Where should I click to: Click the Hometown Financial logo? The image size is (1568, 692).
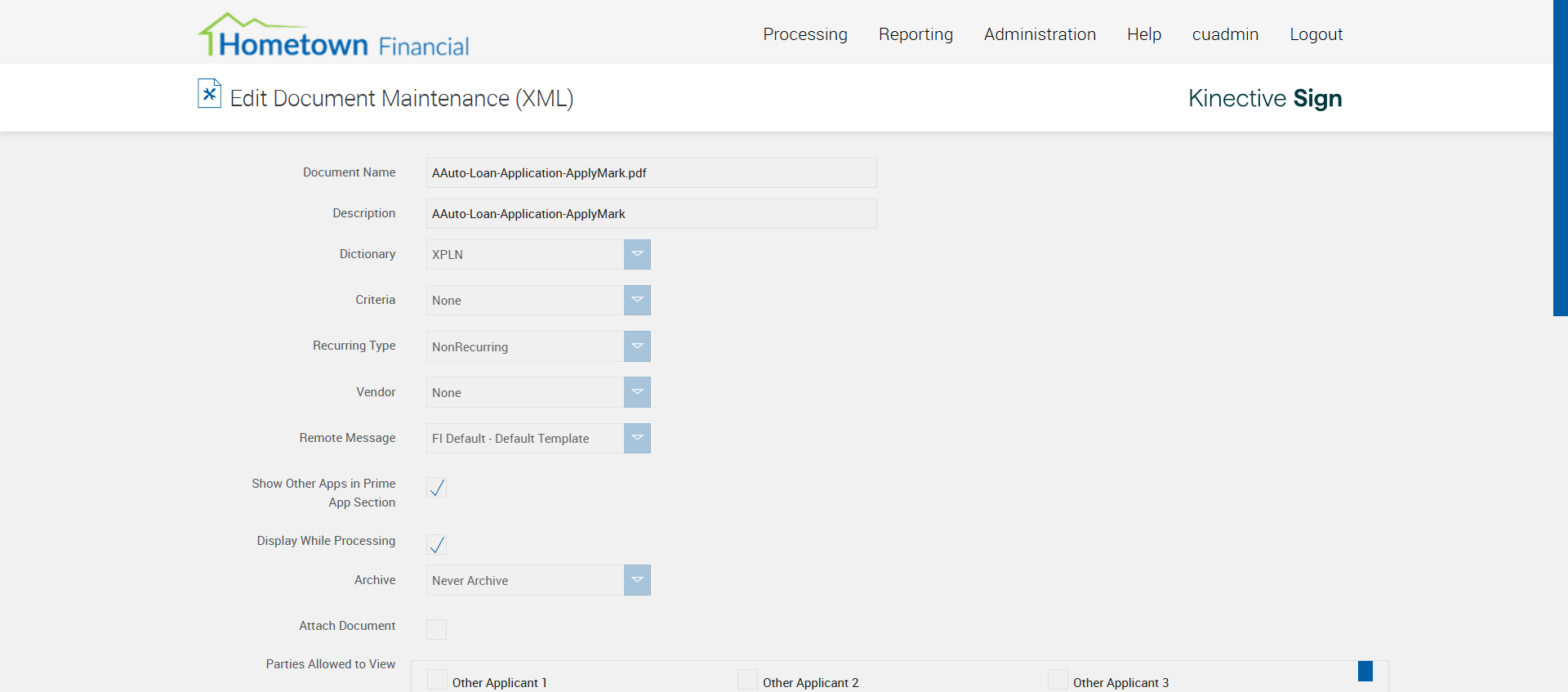pyautogui.click(x=333, y=36)
